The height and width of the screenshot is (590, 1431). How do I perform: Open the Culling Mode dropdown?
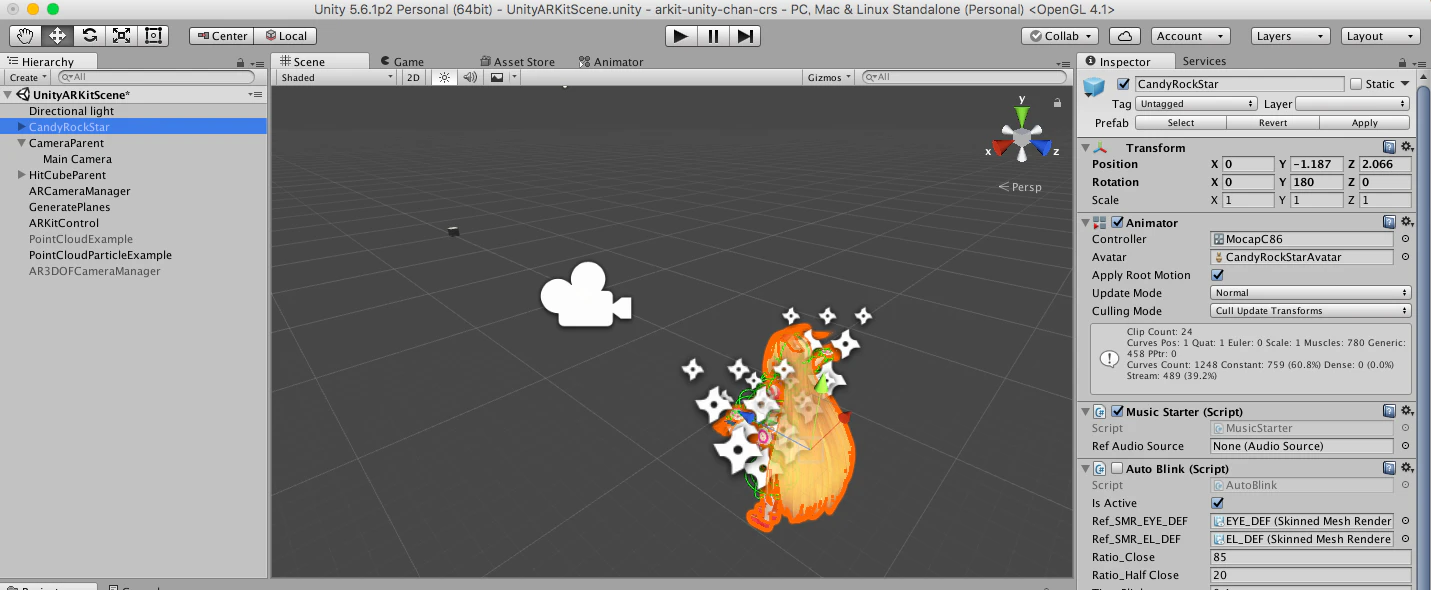point(1311,311)
